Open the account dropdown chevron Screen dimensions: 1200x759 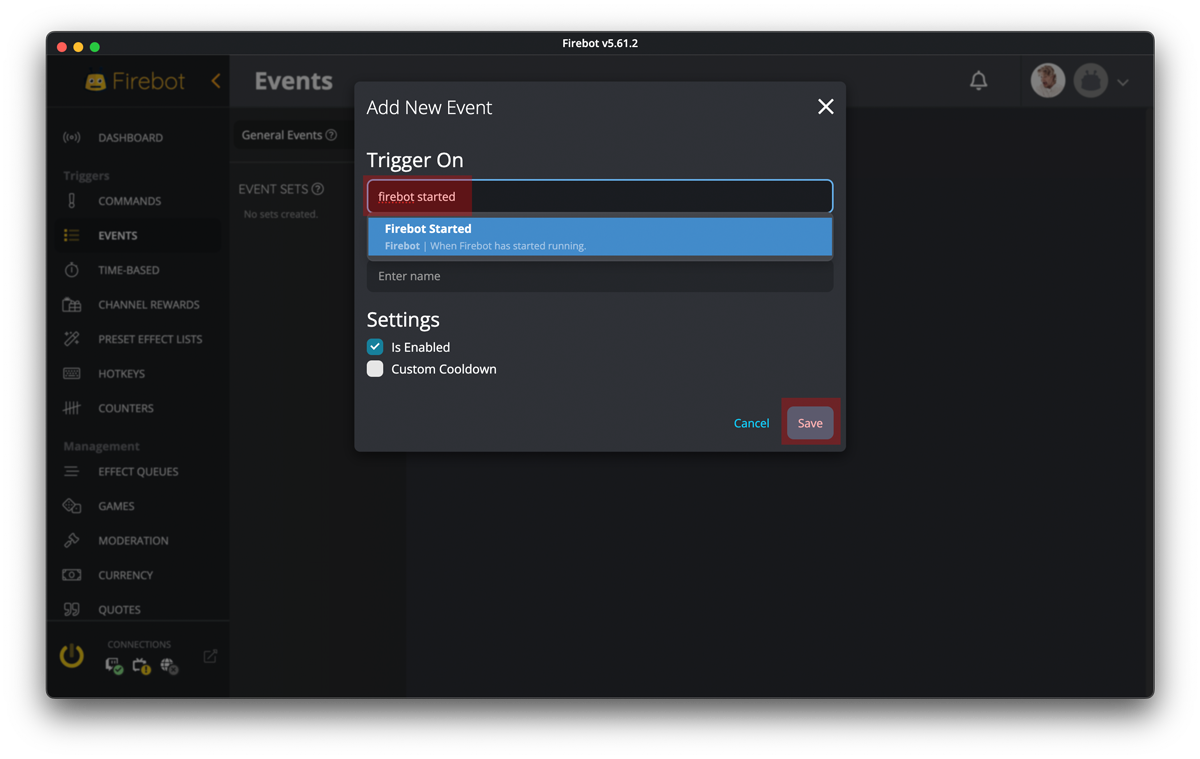pyautogui.click(x=1122, y=81)
